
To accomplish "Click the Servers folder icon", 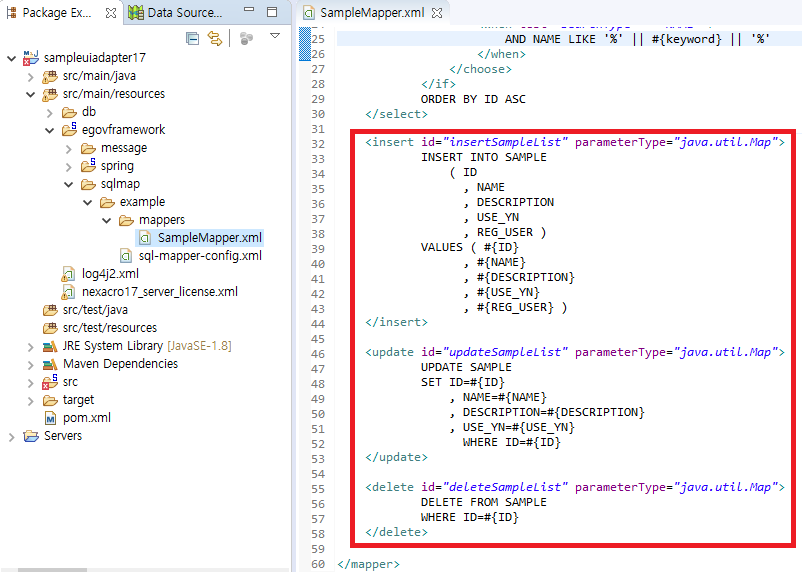I will (x=31, y=436).
